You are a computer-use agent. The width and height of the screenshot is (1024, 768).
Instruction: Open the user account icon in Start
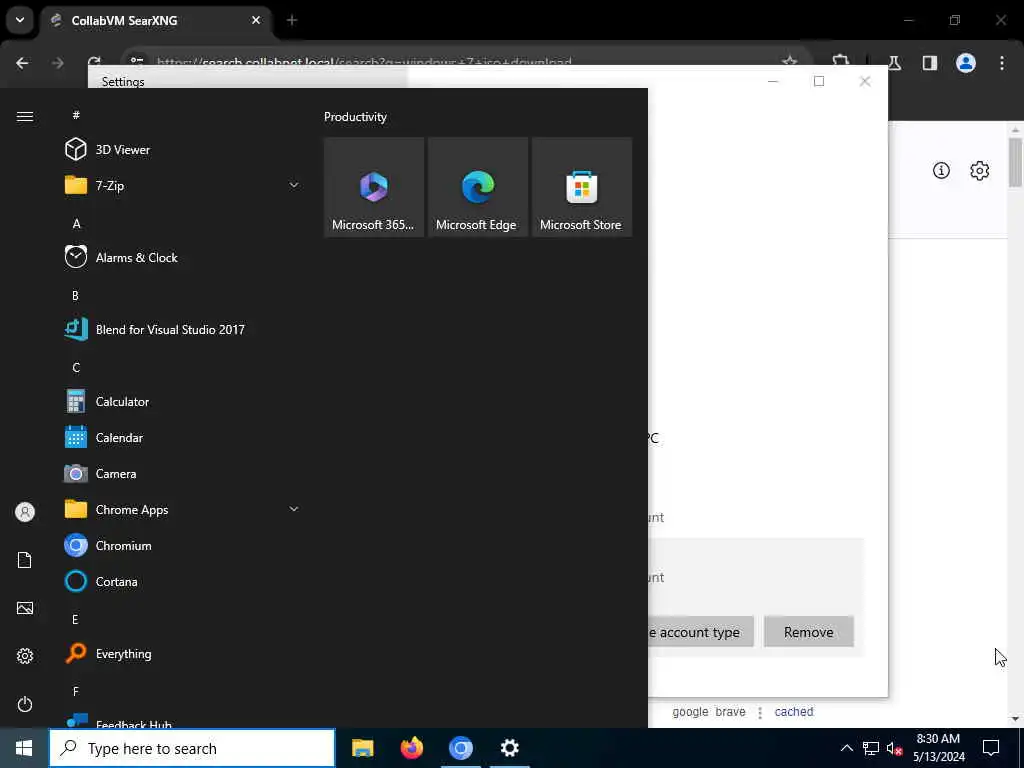point(25,512)
